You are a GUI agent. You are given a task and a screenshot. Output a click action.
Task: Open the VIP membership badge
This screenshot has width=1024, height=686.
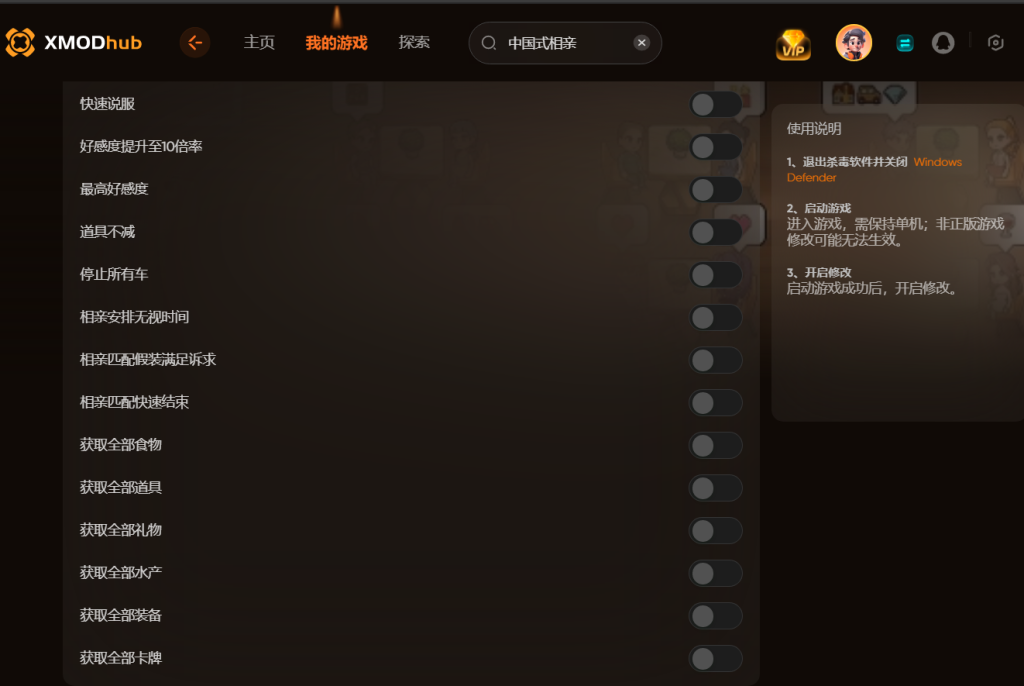tap(793, 45)
